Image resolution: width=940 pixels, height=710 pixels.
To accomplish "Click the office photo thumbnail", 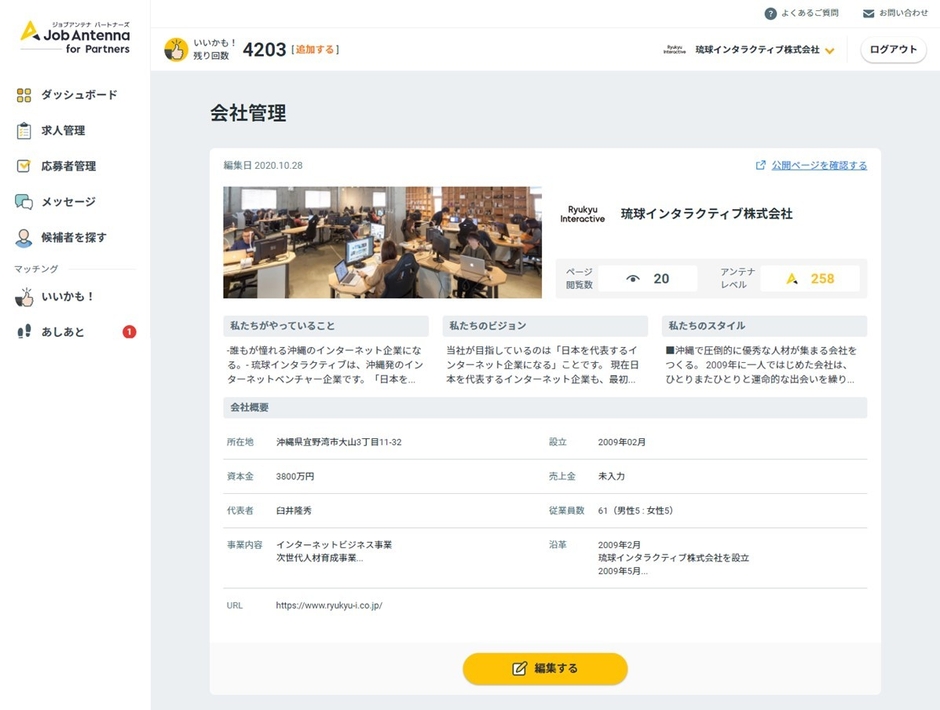I will tap(384, 242).
